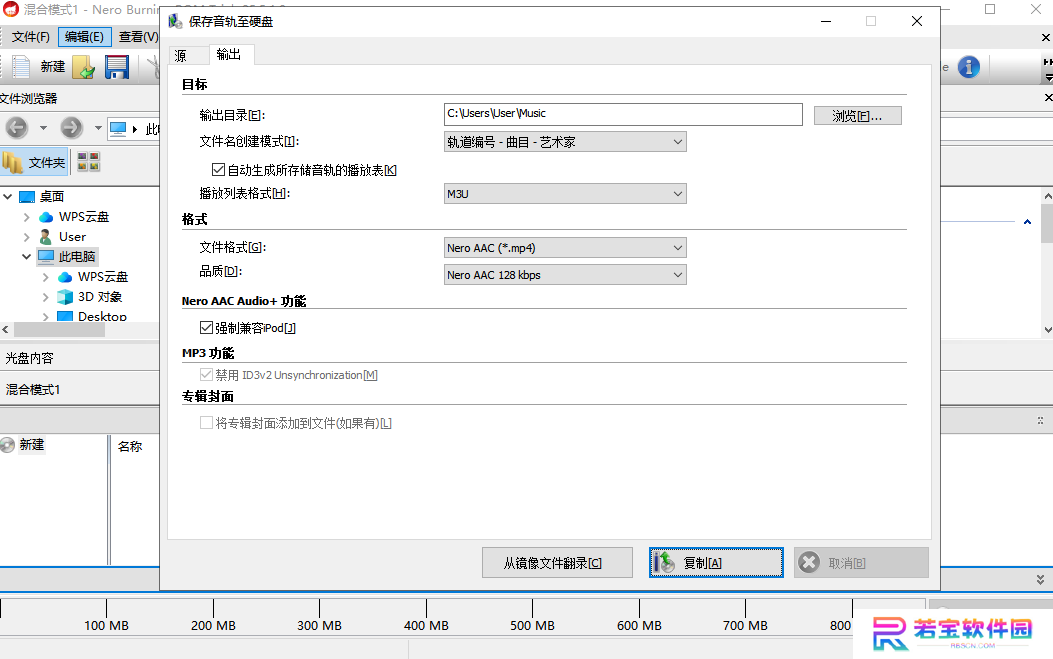The width and height of the screenshot is (1053, 659).
Task: Toggle the 强制兼容iPod checkbox
Action: point(206,328)
